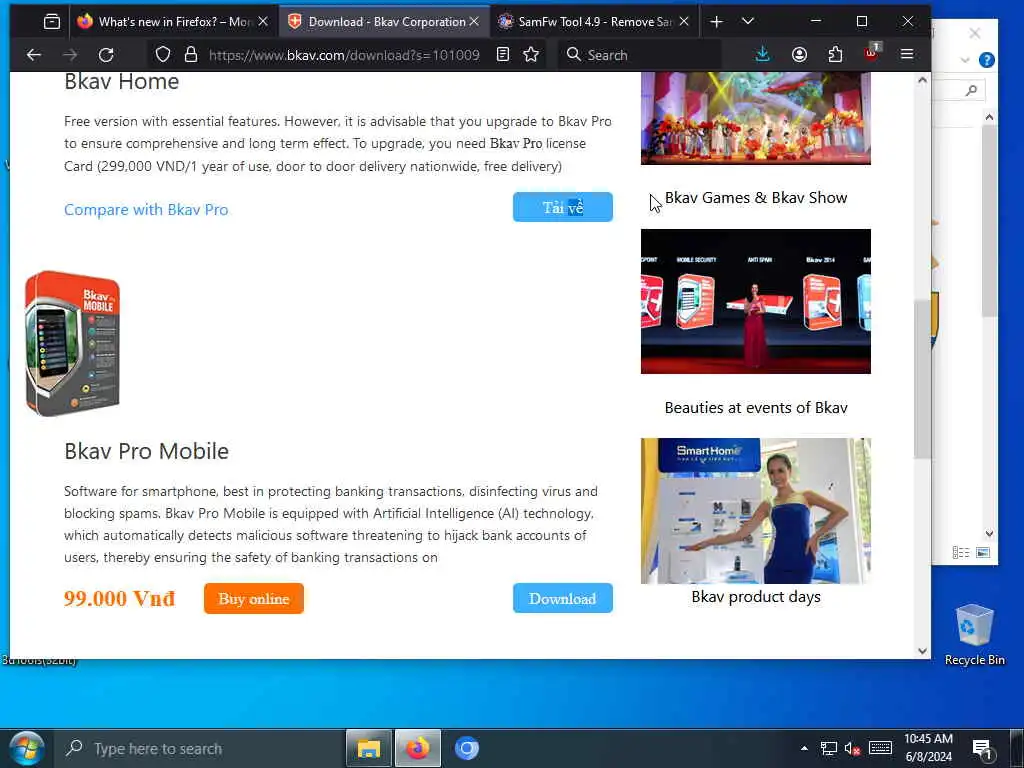Switch background window to details view

click(x=960, y=552)
